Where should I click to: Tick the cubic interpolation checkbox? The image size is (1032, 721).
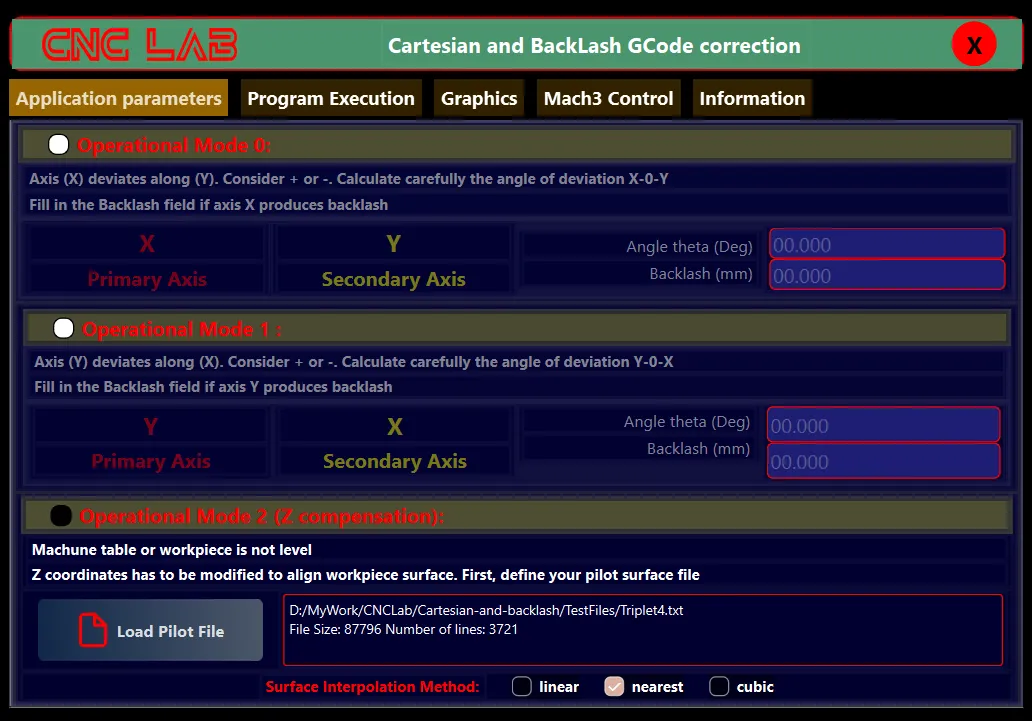click(719, 686)
